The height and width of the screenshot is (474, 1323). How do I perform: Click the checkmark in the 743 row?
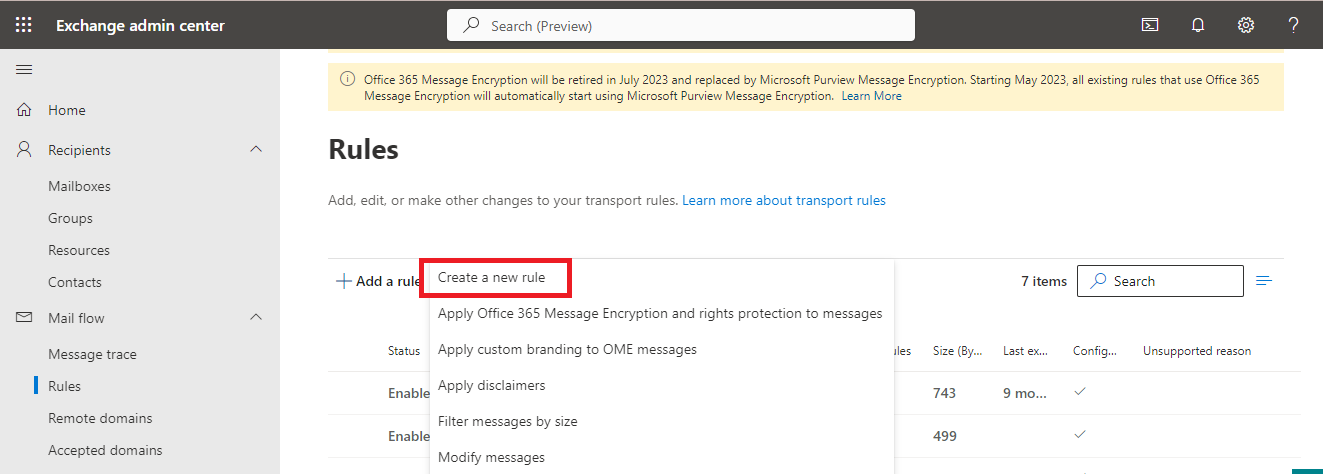point(1079,392)
